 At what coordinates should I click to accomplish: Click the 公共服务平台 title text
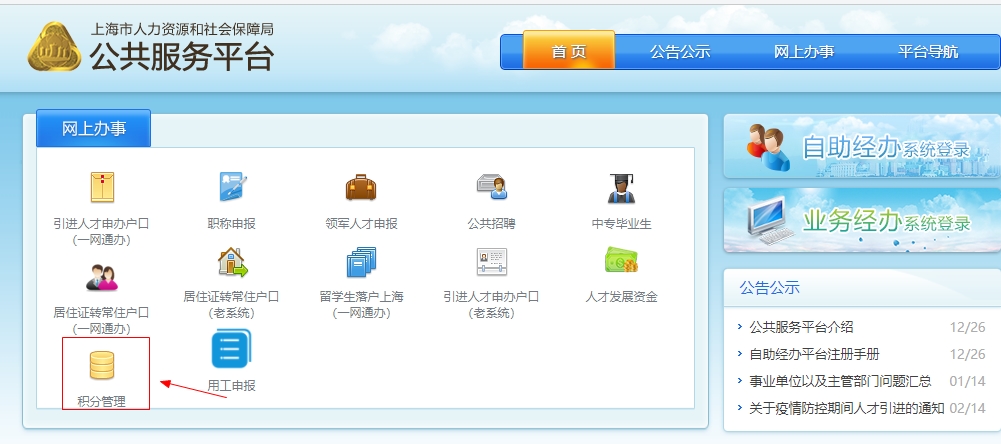pyautogui.click(x=182, y=57)
